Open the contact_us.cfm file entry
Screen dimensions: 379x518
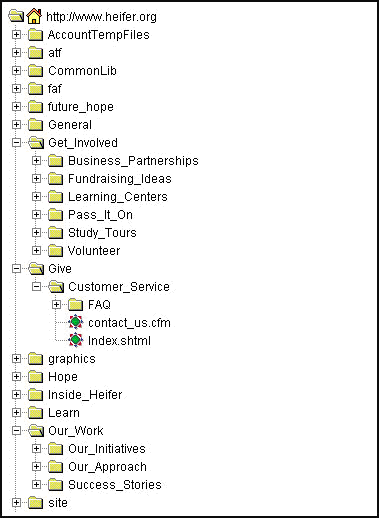tap(129, 323)
